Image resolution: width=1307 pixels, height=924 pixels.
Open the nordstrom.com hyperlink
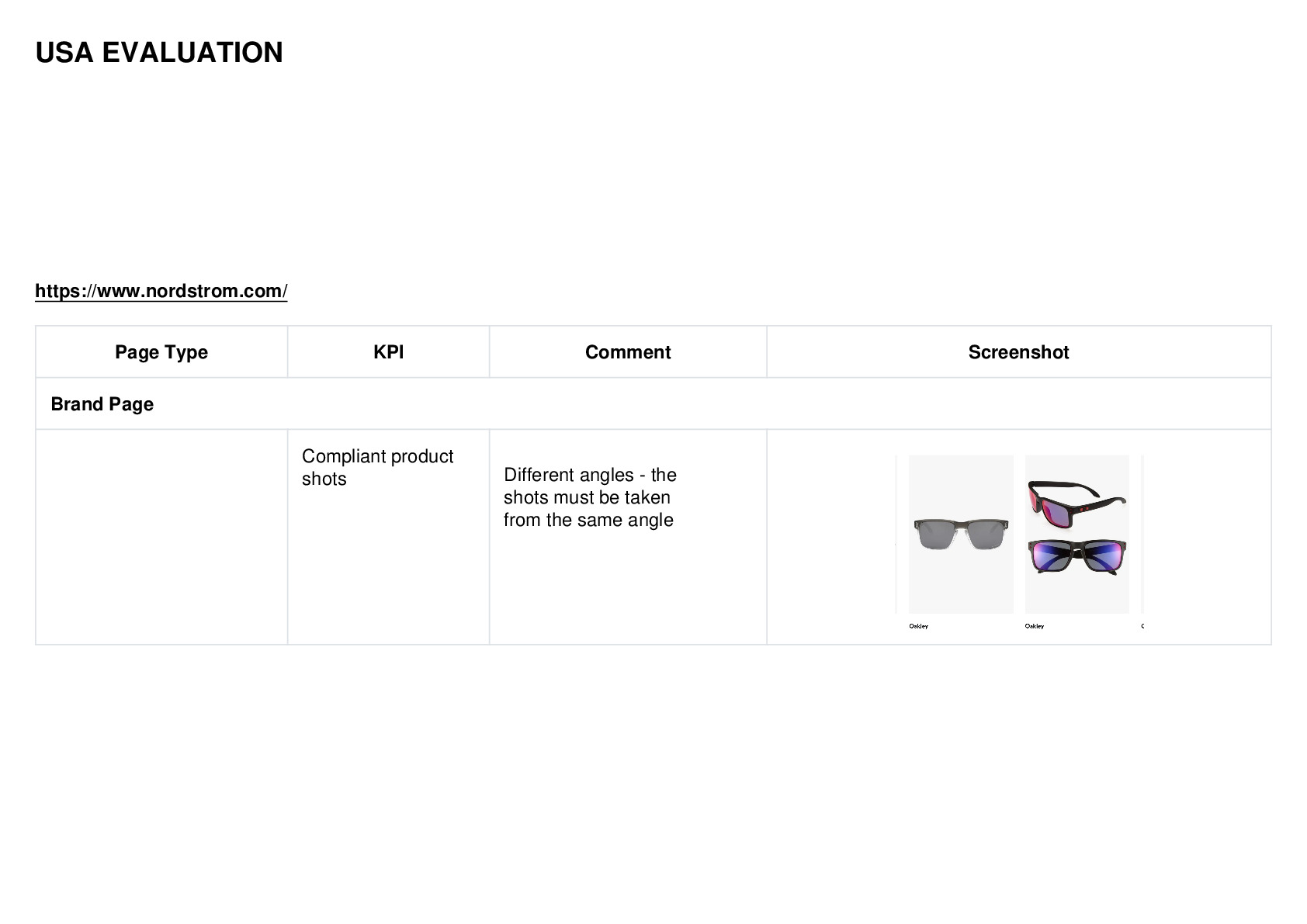[x=161, y=291]
